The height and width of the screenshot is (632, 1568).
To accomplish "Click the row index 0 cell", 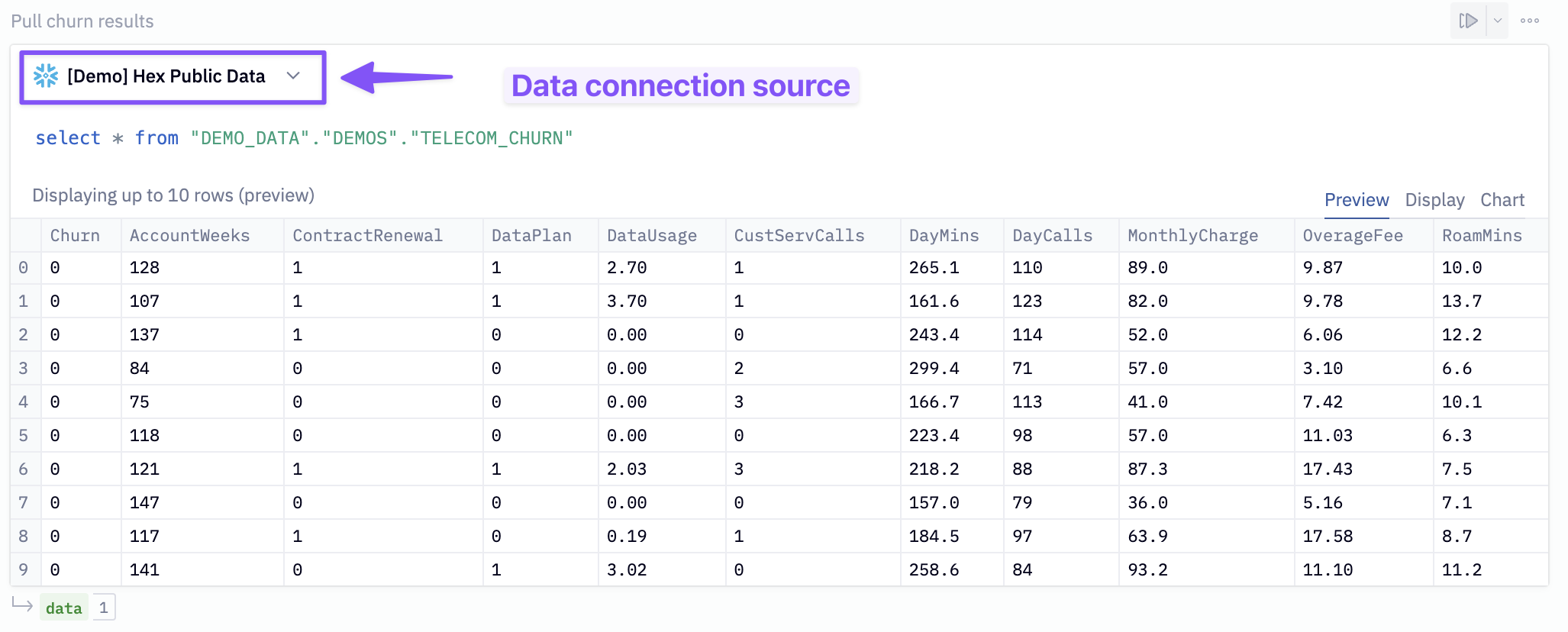I will (x=24, y=268).
